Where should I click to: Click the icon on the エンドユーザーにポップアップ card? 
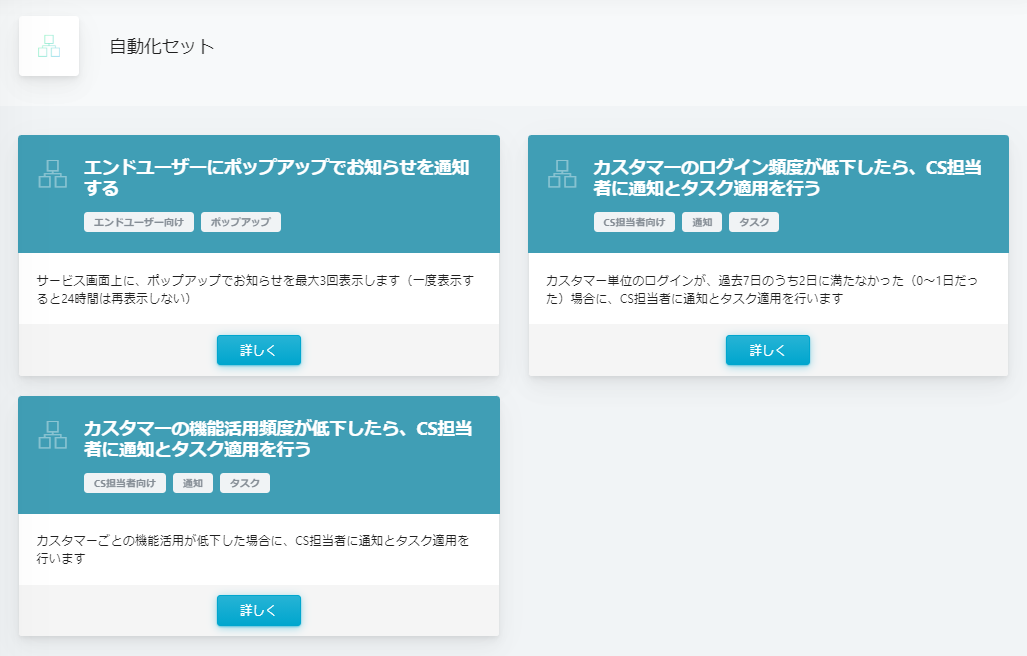click(x=52, y=174)
